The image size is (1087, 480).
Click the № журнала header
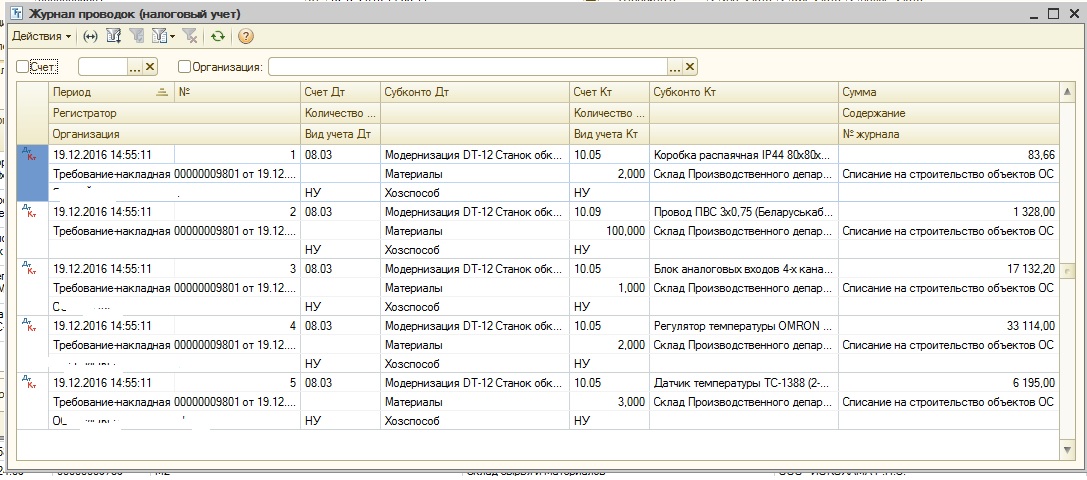(949, 134)
